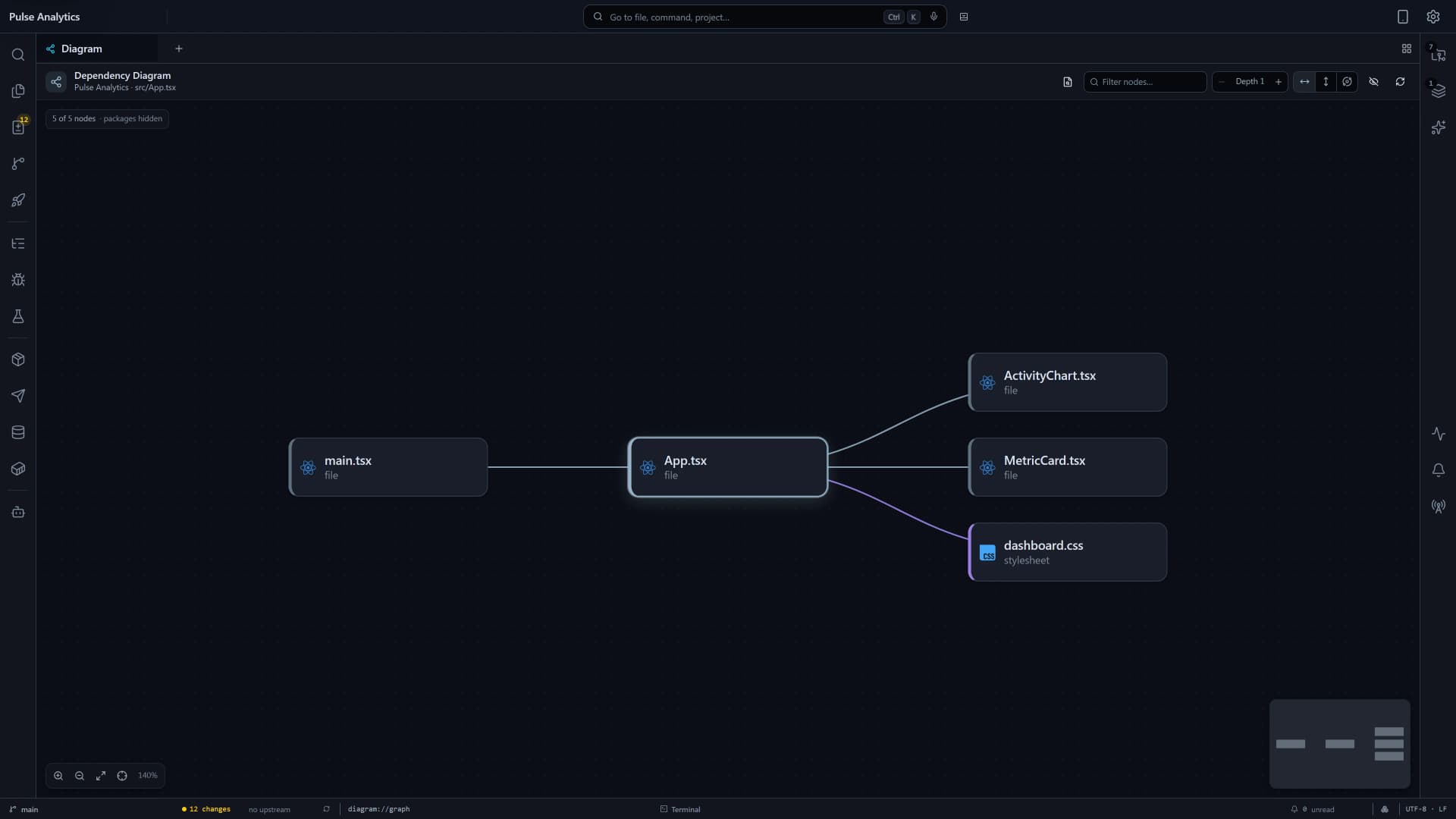Click the rocket deploy sidebar icon

pos(18,200)
